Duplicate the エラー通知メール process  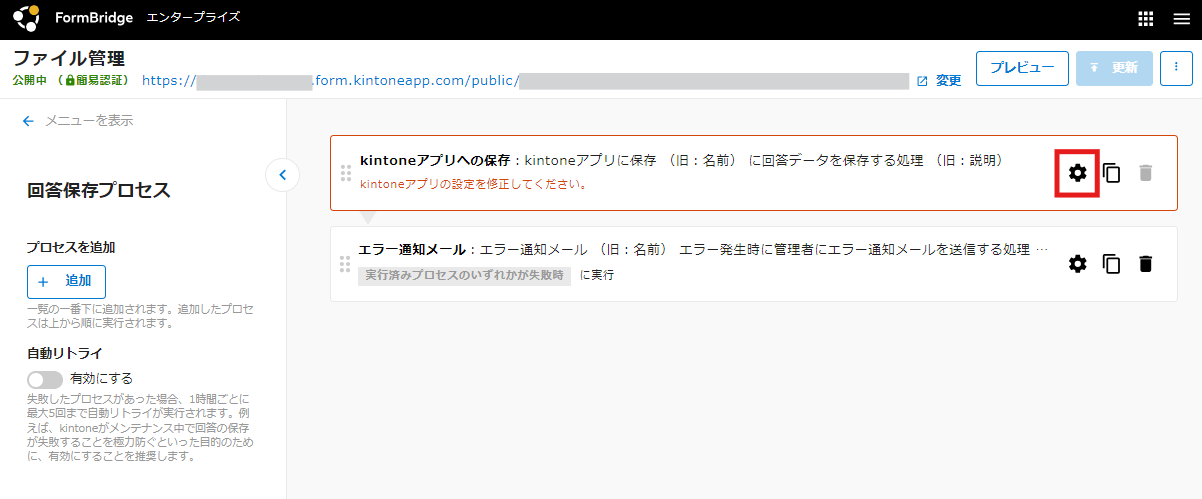tap(1111, 264)
